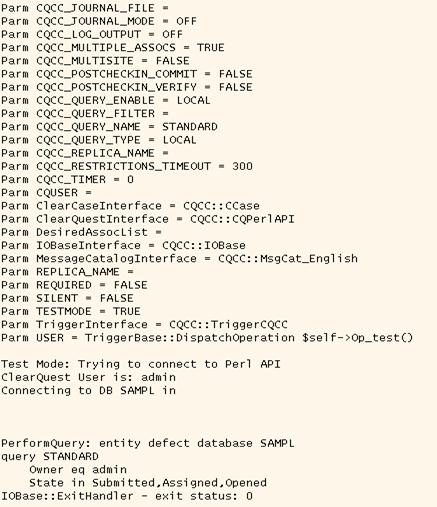The height and width of the screenshot is (507, 437).
Task: Click the CQCC_POSTCHECKIN_VERIFY parameter line
Action: [127, 87]
